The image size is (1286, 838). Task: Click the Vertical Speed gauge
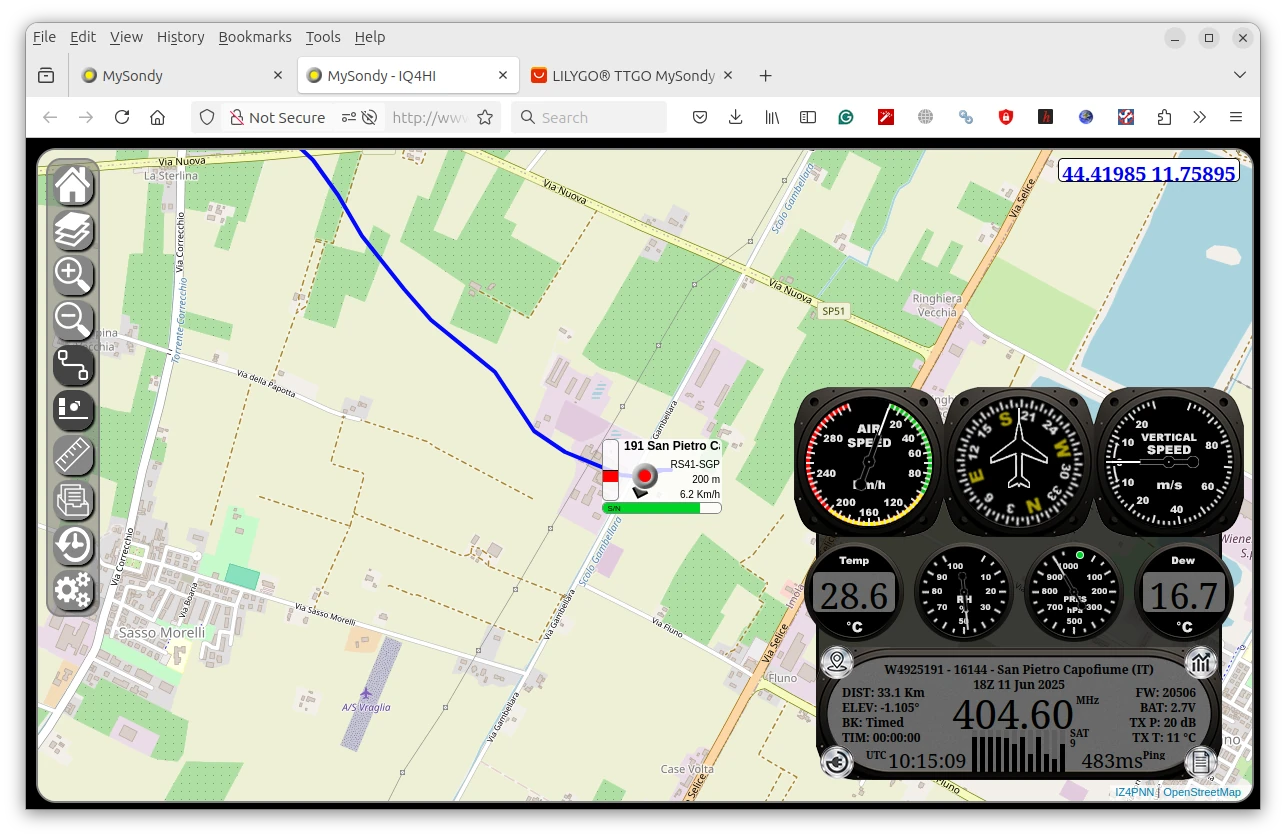(1169, 460)
